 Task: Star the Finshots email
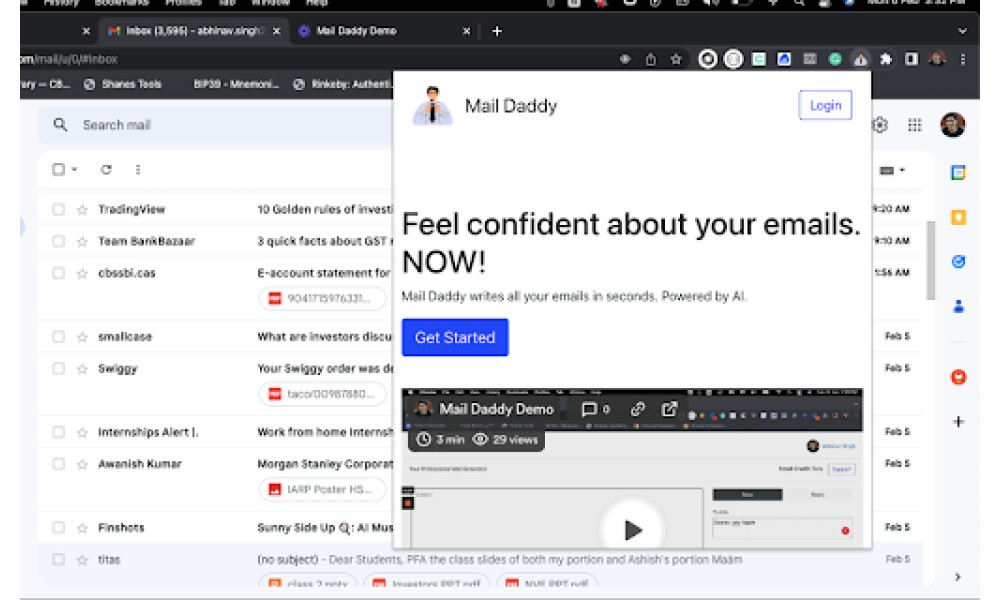click(x=82, y=528)
